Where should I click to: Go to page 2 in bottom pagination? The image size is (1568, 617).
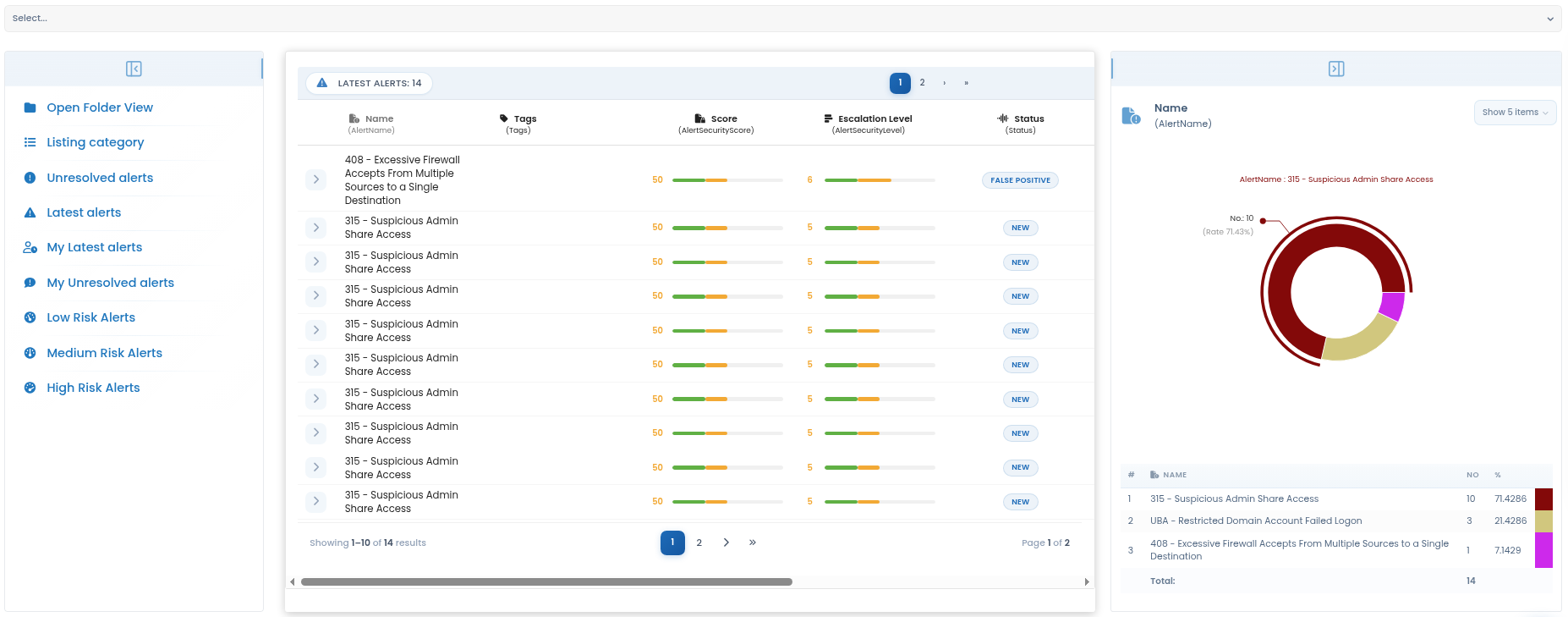pyautogui.click(x=699, y=543)
